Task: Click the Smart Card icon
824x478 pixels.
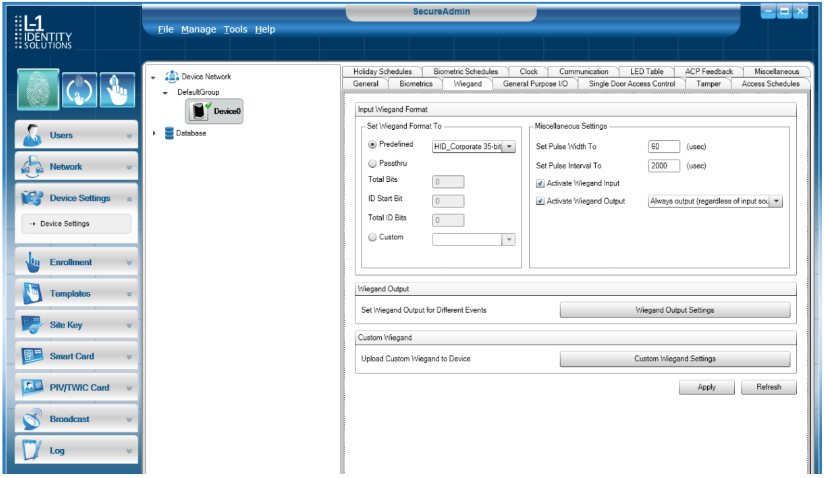Action: [32, 356]
